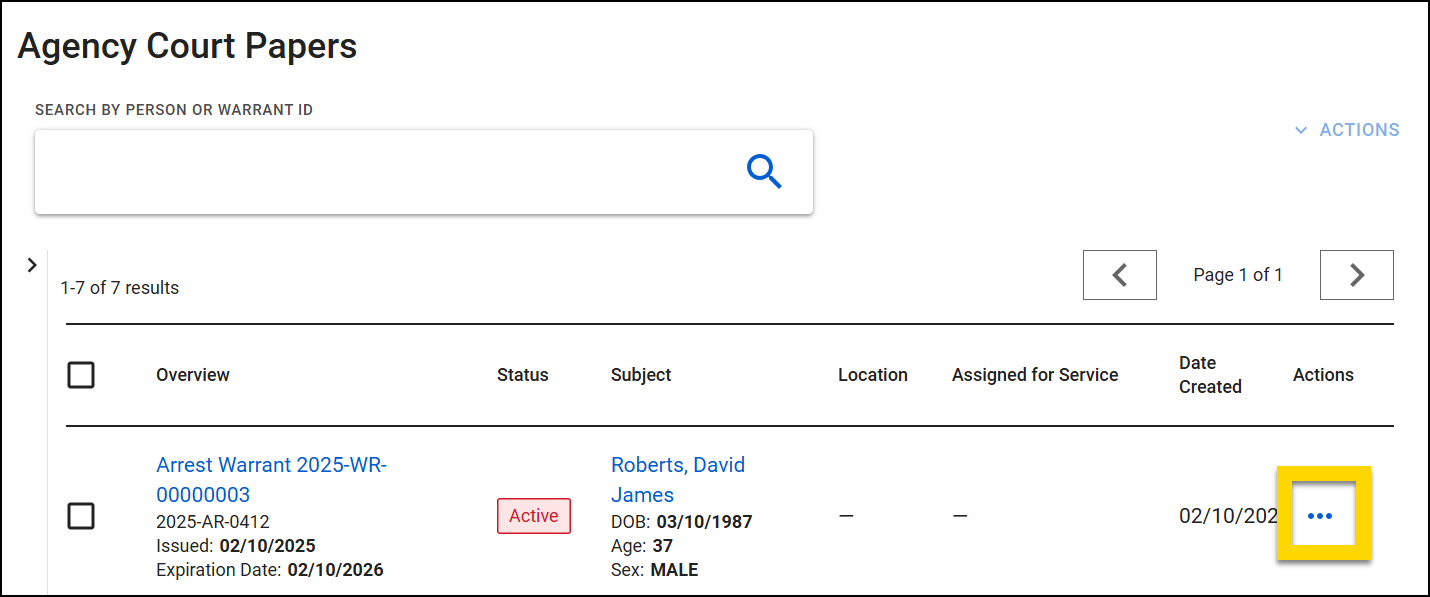Click the next page arrow

pyautogui.click(x=1356, y=274)
